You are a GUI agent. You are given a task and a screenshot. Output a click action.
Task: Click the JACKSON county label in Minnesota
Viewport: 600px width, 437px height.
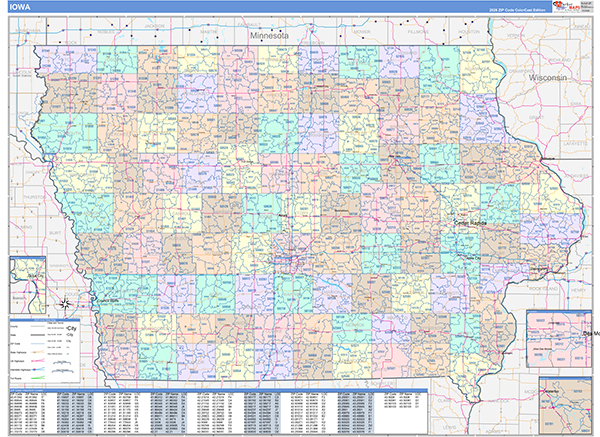tap(155, 26)
